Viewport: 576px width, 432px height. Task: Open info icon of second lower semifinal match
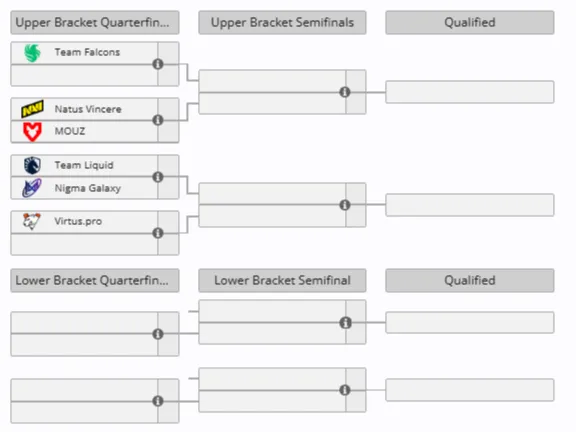pyautogui.click(x=345, y=390)
